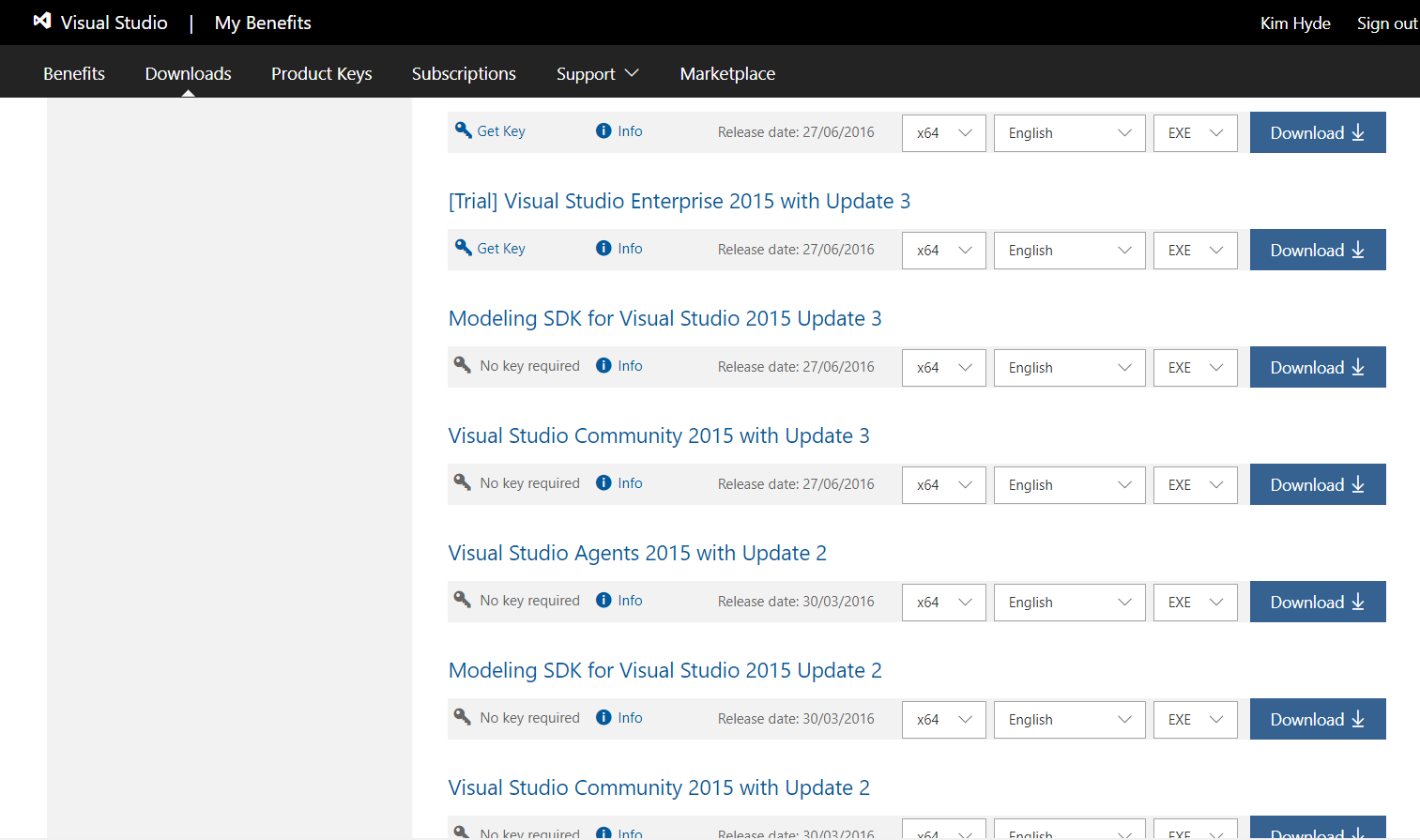Image resolution: width=1420 pixels, height=840 pixels.
Task: Open Info icon for Visual Studio Agents 2015
Action: [603, 601]
